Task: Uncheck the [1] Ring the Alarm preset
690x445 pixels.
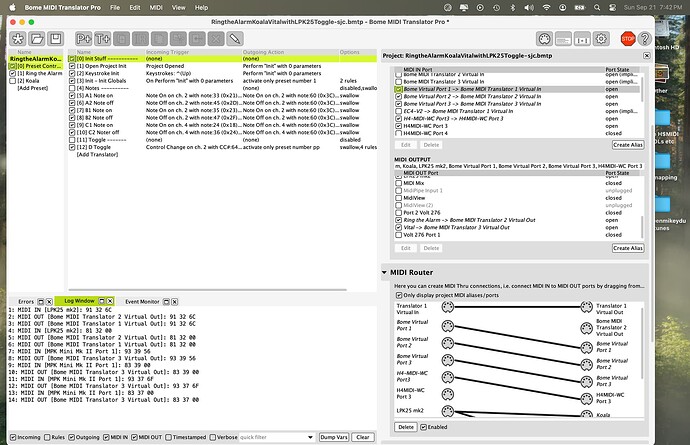Action: click(x=13, y=74)
